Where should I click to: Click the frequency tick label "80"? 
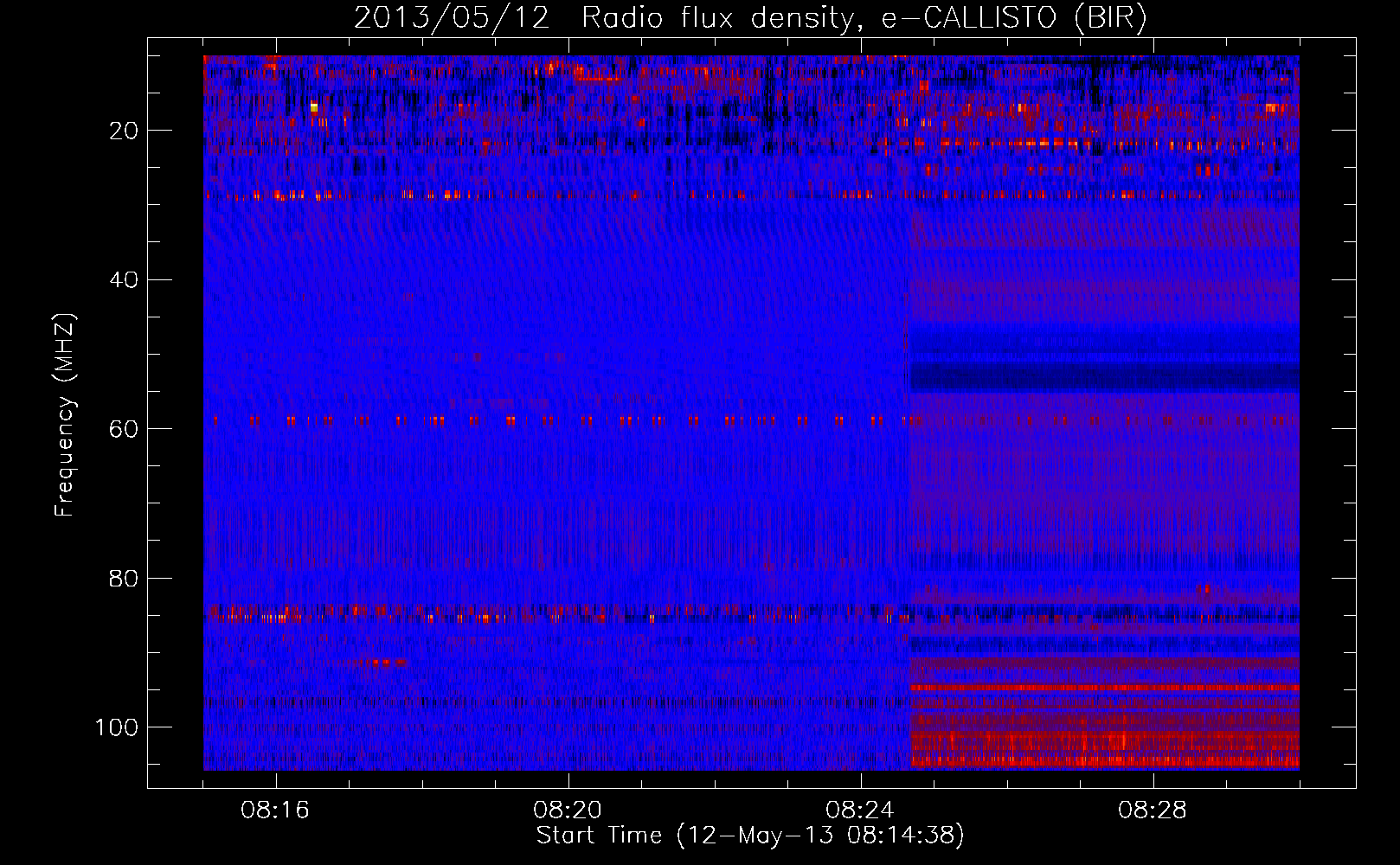(124, 578)
